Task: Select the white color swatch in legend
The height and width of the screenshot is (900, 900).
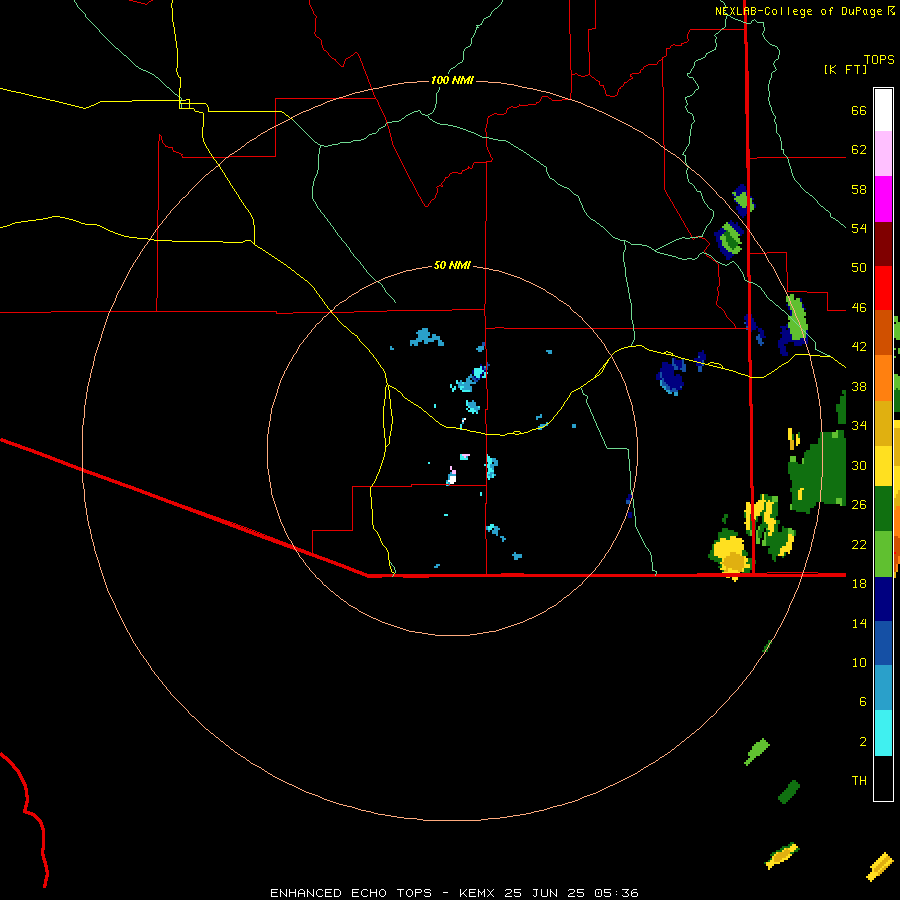Action: [x=883, y=110]
